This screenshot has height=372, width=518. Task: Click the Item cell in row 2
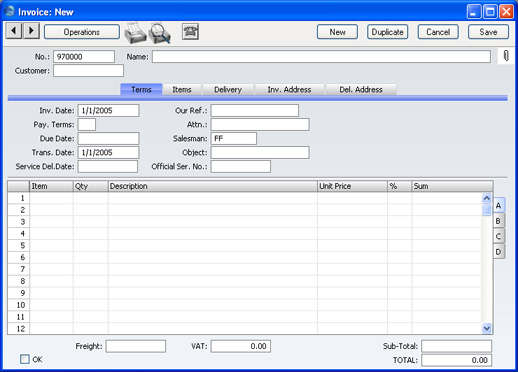51,210
